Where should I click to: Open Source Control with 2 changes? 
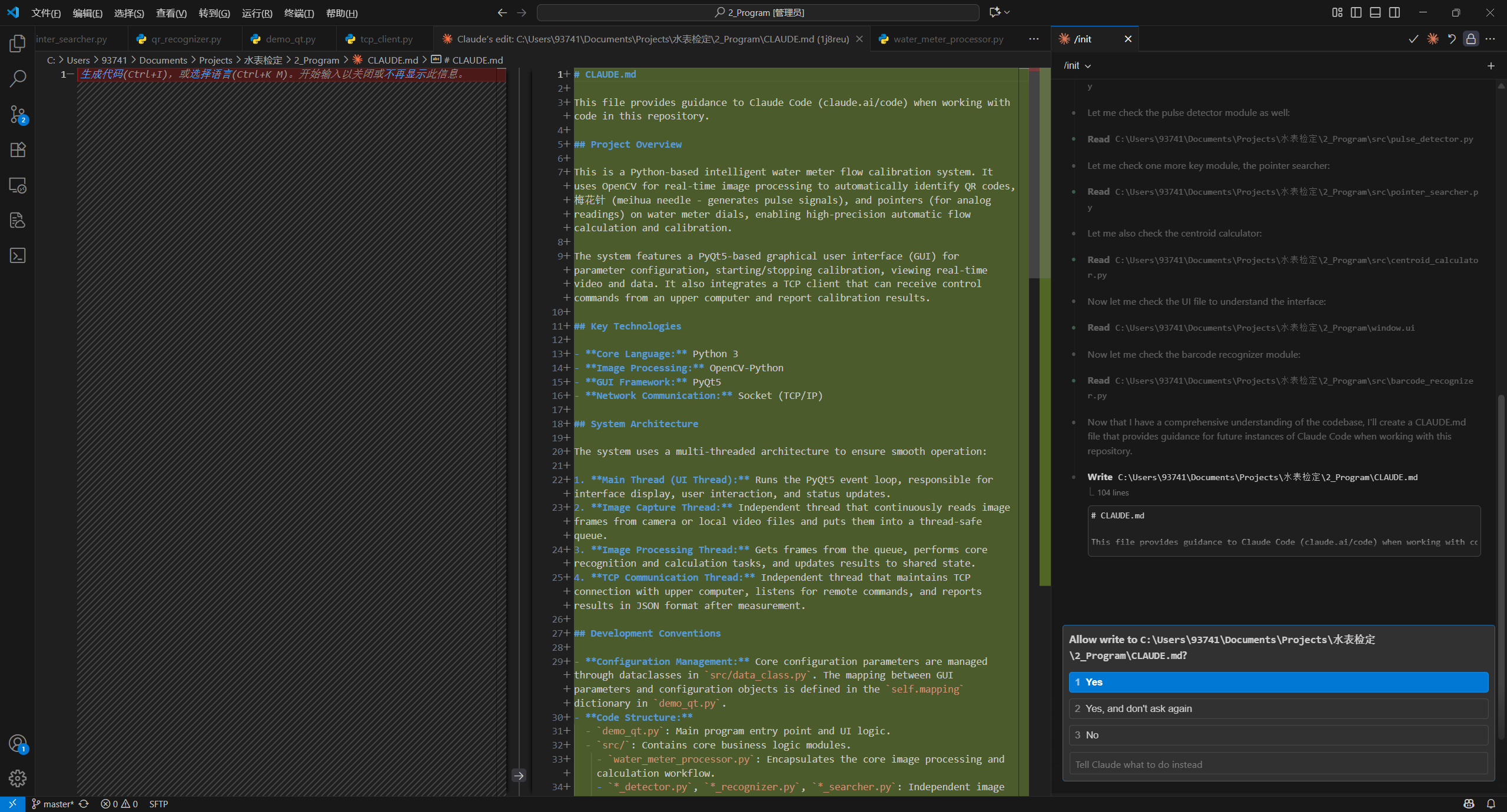(x=18, y=114)
